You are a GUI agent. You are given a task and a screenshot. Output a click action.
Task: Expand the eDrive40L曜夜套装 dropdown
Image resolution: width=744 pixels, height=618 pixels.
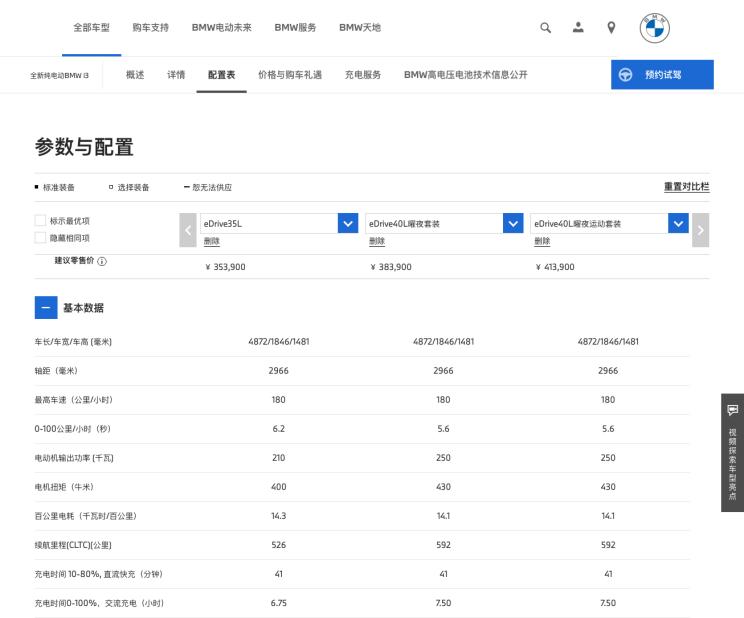(x=513, y=224)
